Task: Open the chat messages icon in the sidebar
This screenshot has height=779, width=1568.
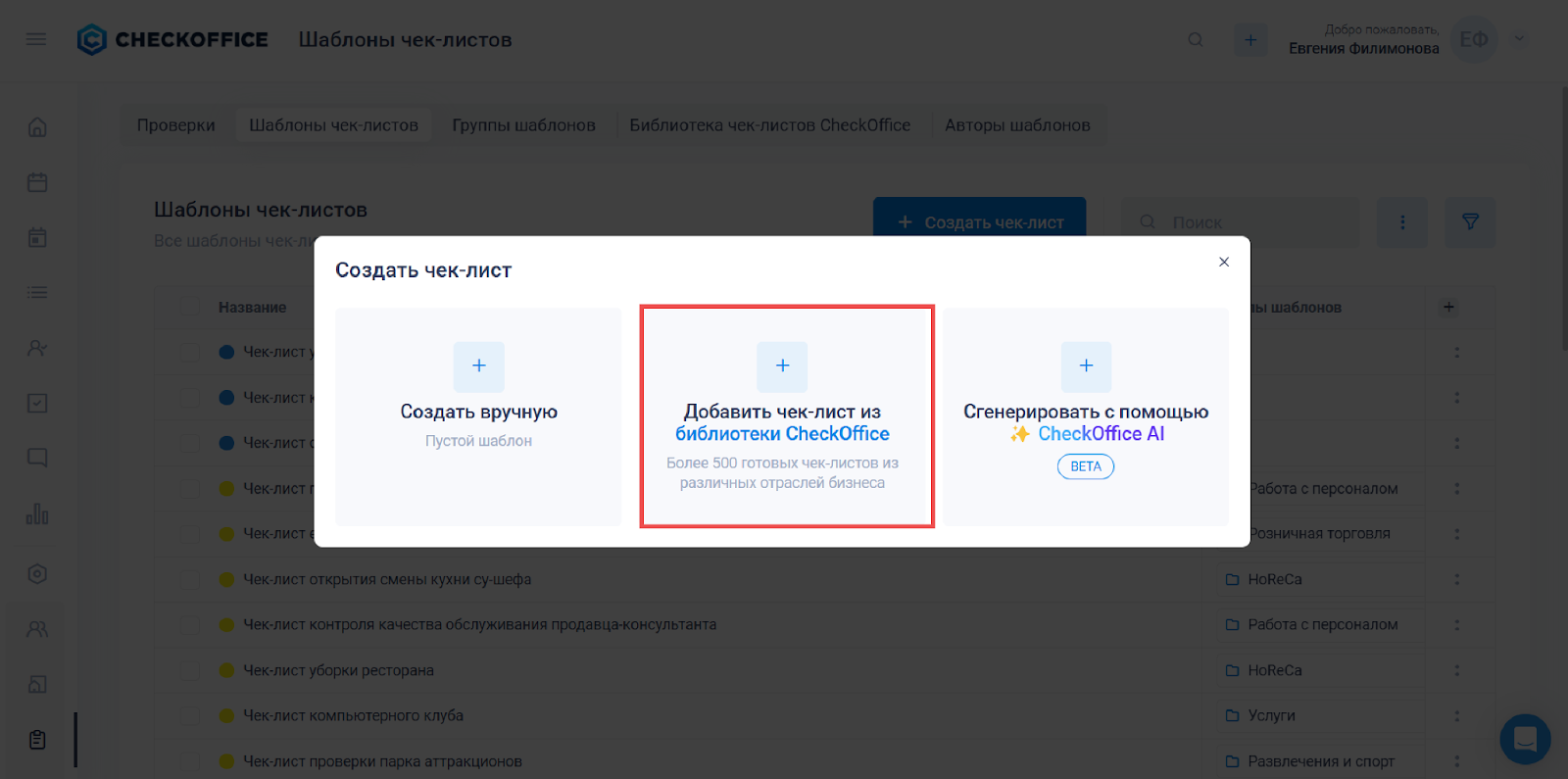Action: pos(37,458)
